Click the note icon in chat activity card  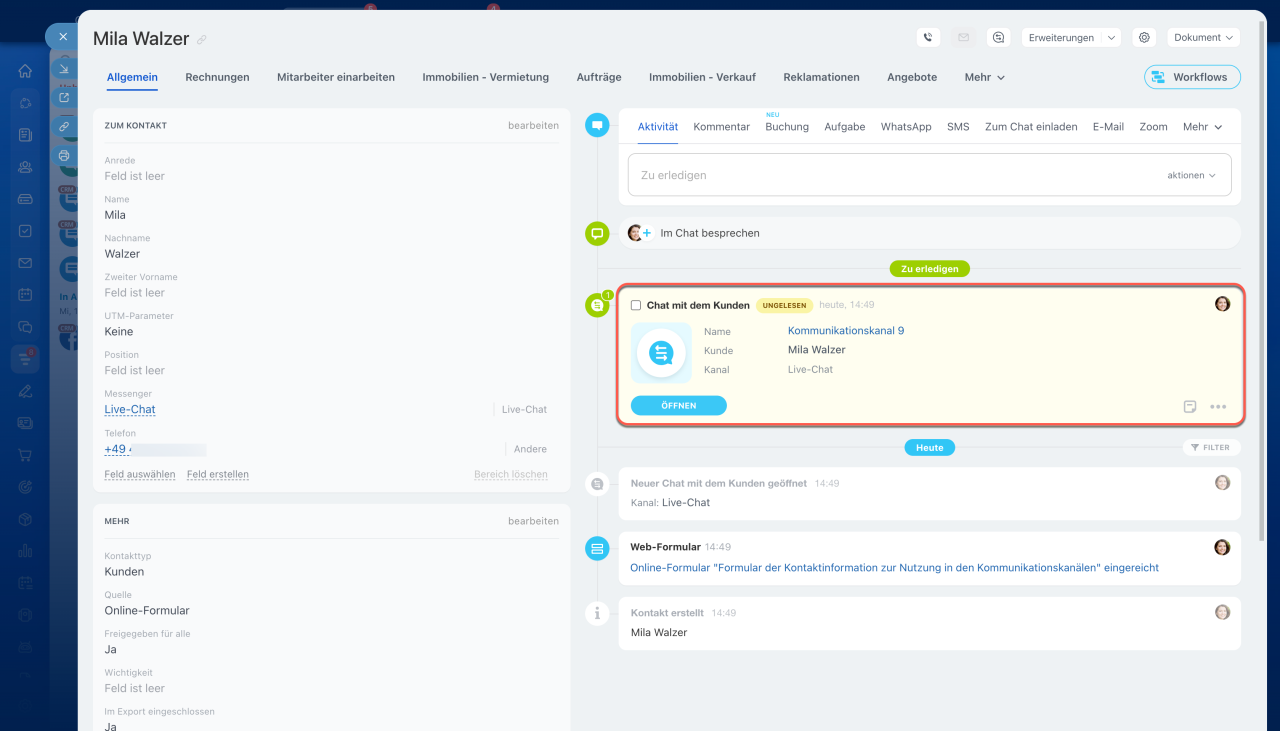(x=1190, y=407)
